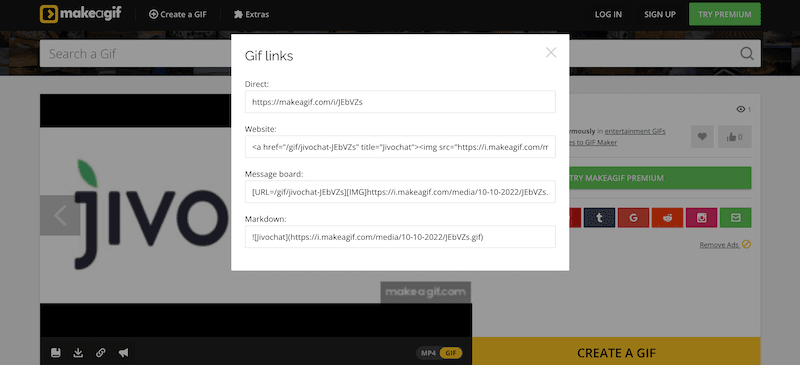Click the save disk icon
This screenshot has width=800, height=365.
coord(56,352)
